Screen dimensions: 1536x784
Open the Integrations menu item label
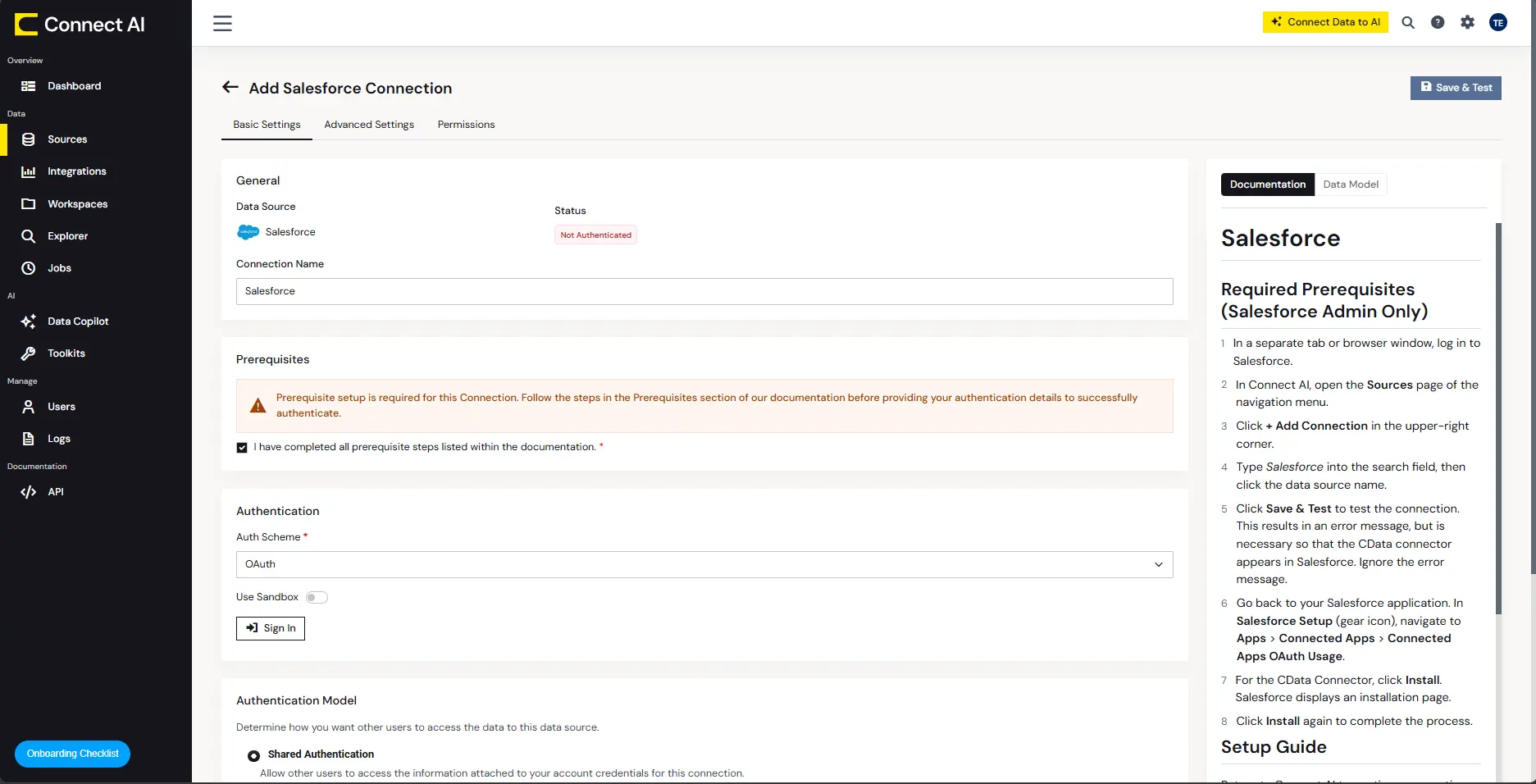(x=77, y=171)
